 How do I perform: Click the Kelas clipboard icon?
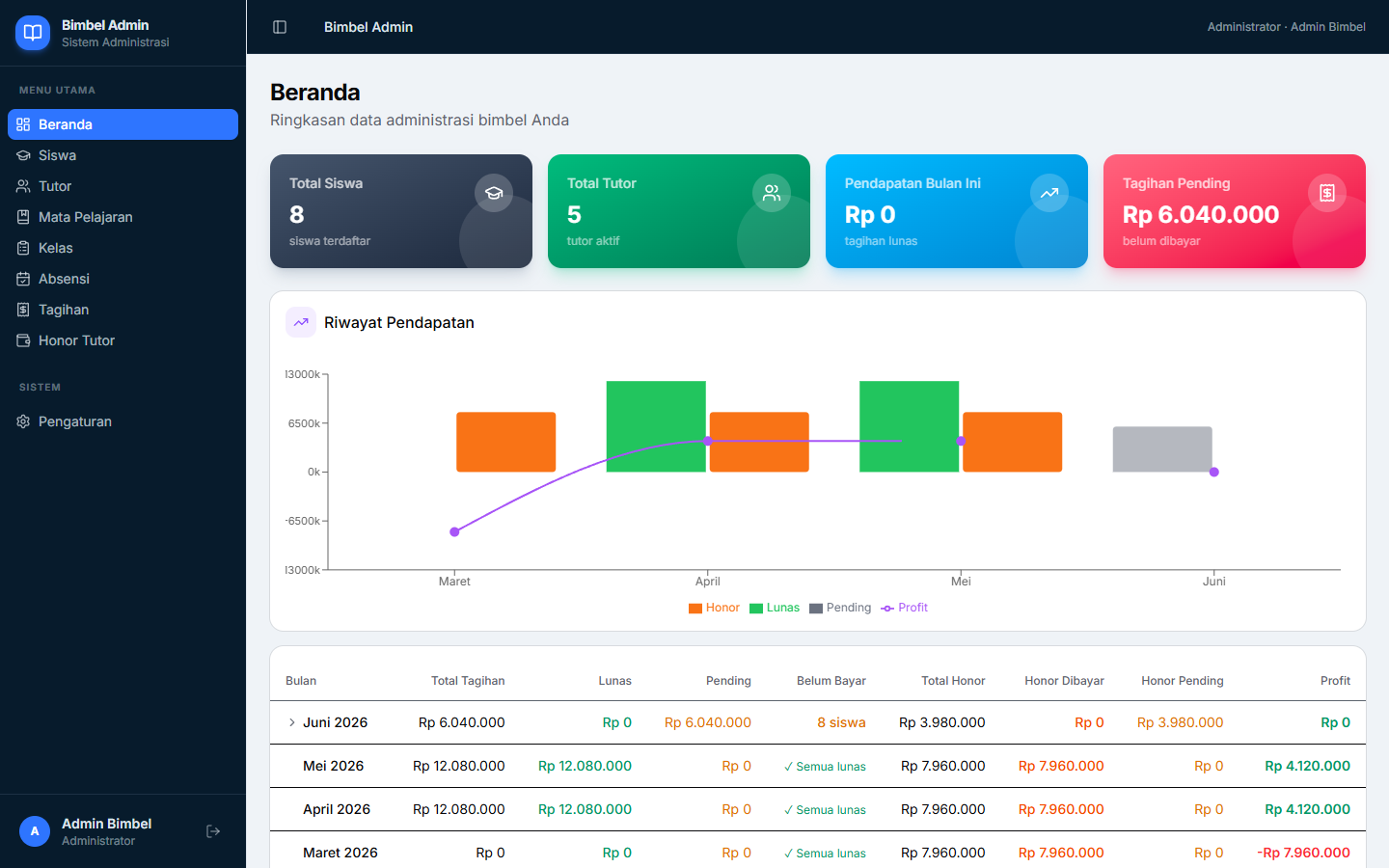coord(23,248)
